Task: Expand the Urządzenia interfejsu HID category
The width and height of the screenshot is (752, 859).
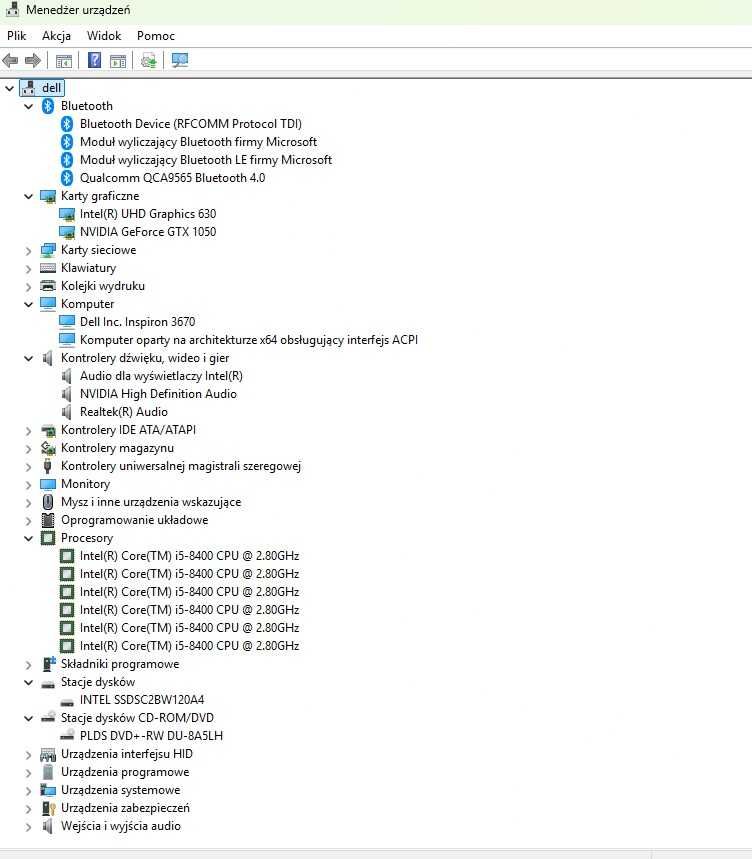Action: (x=28, y=754)
